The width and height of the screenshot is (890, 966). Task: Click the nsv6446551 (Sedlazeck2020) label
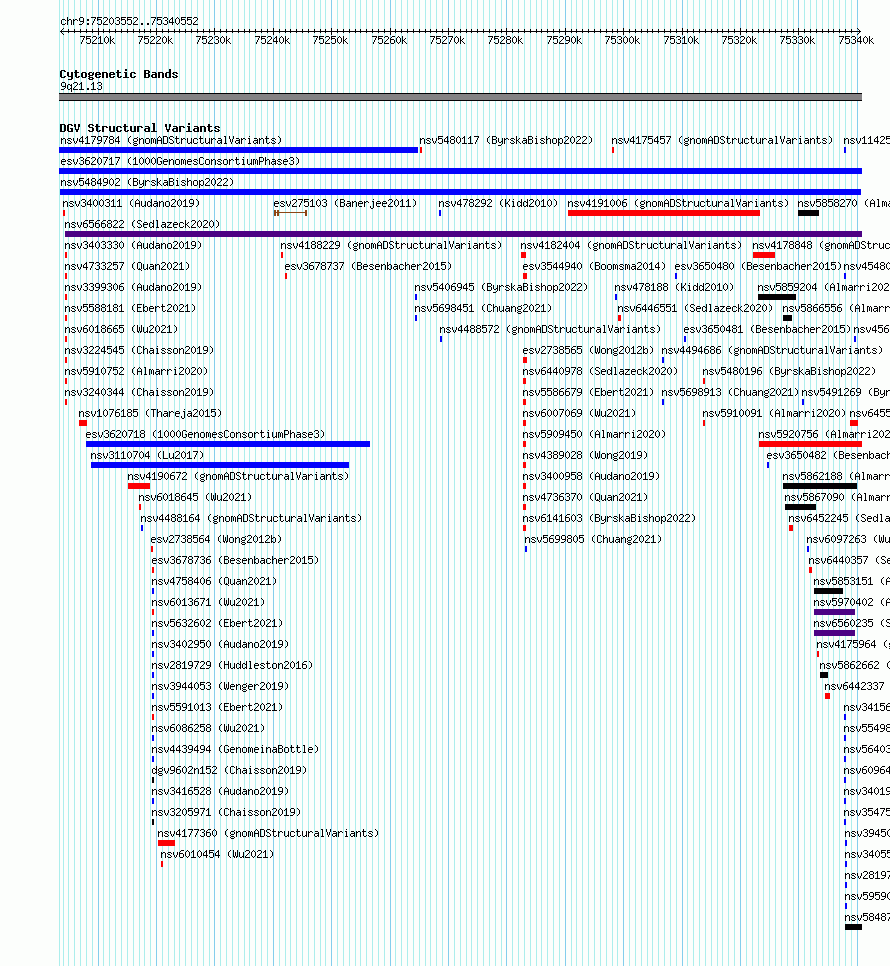(695, 308)
